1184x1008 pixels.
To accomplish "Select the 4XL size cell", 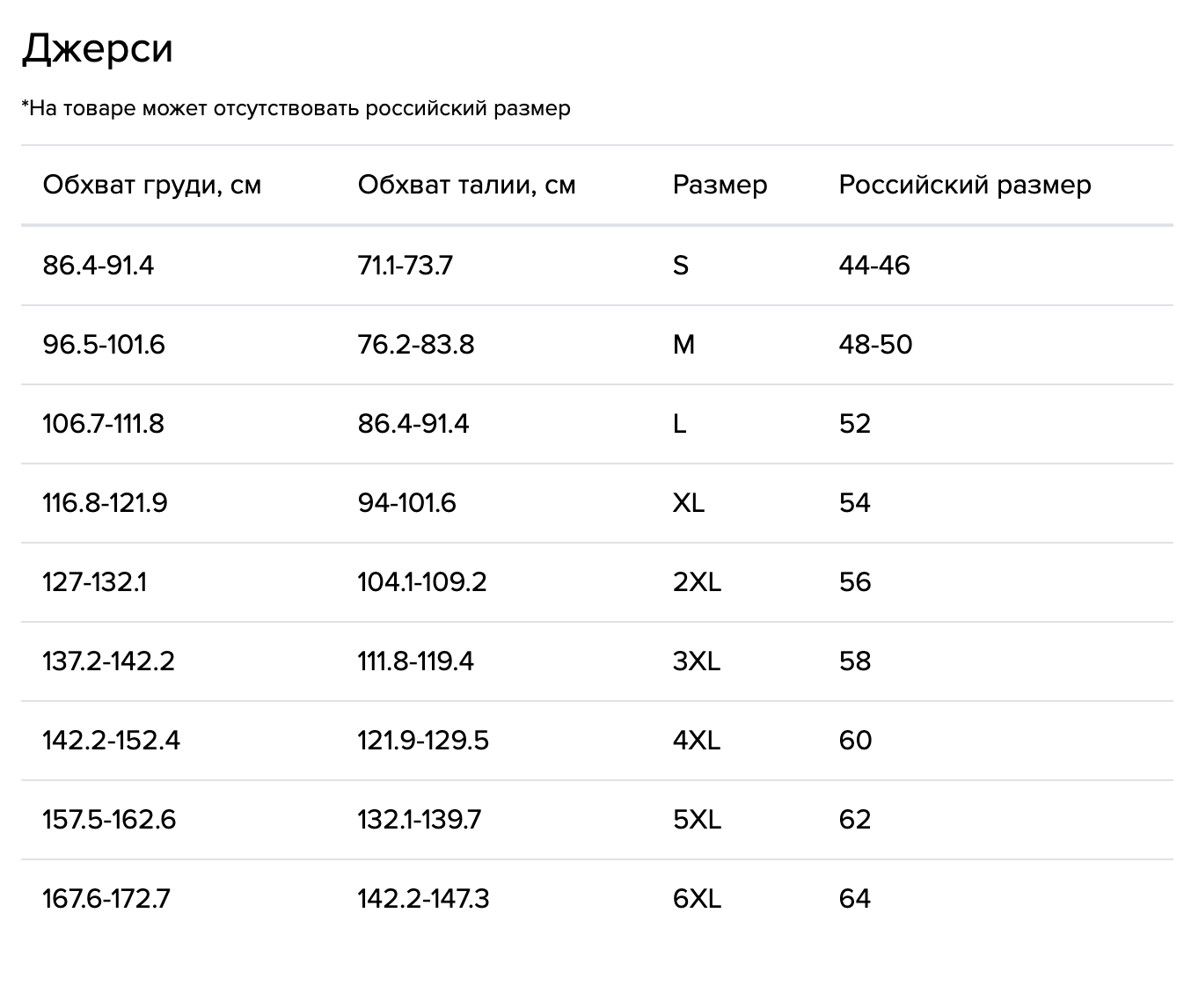I will [x=697, y=740].
